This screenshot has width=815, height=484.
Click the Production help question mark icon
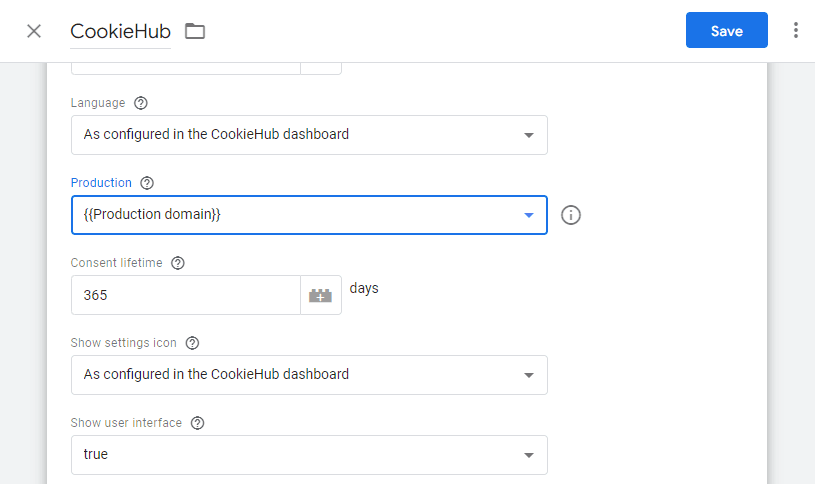[147, 183]
